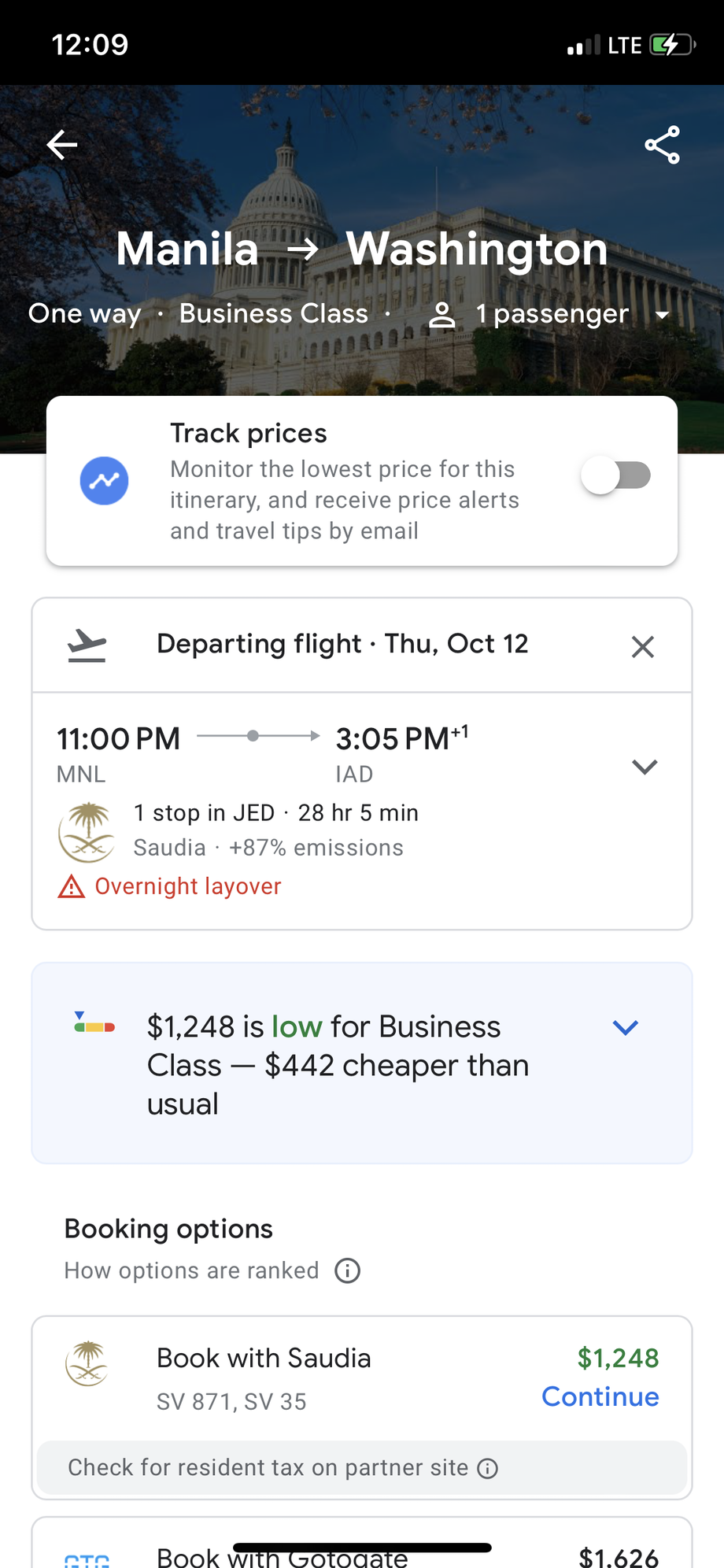Enable the Track prices switch
724x1568 pixels.
coord(616,475)
